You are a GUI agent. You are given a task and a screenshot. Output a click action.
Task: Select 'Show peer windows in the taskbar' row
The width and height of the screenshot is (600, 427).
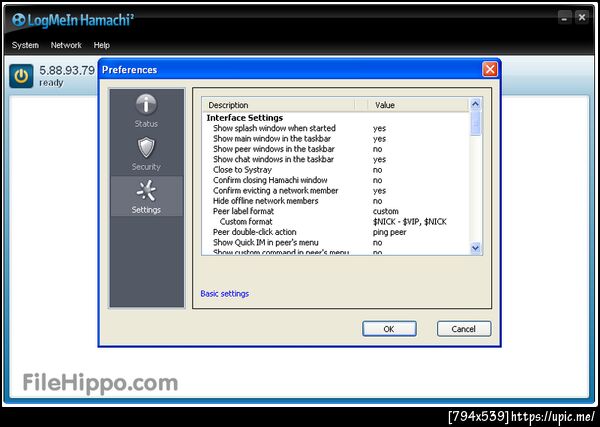click(336, 149)
